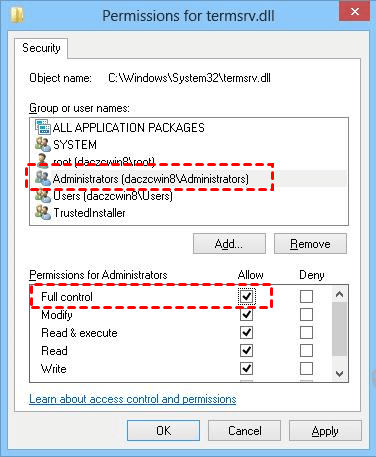376x457 pixels.
Task: Close the Permissions dialog window
Action: tap(354, 12)
